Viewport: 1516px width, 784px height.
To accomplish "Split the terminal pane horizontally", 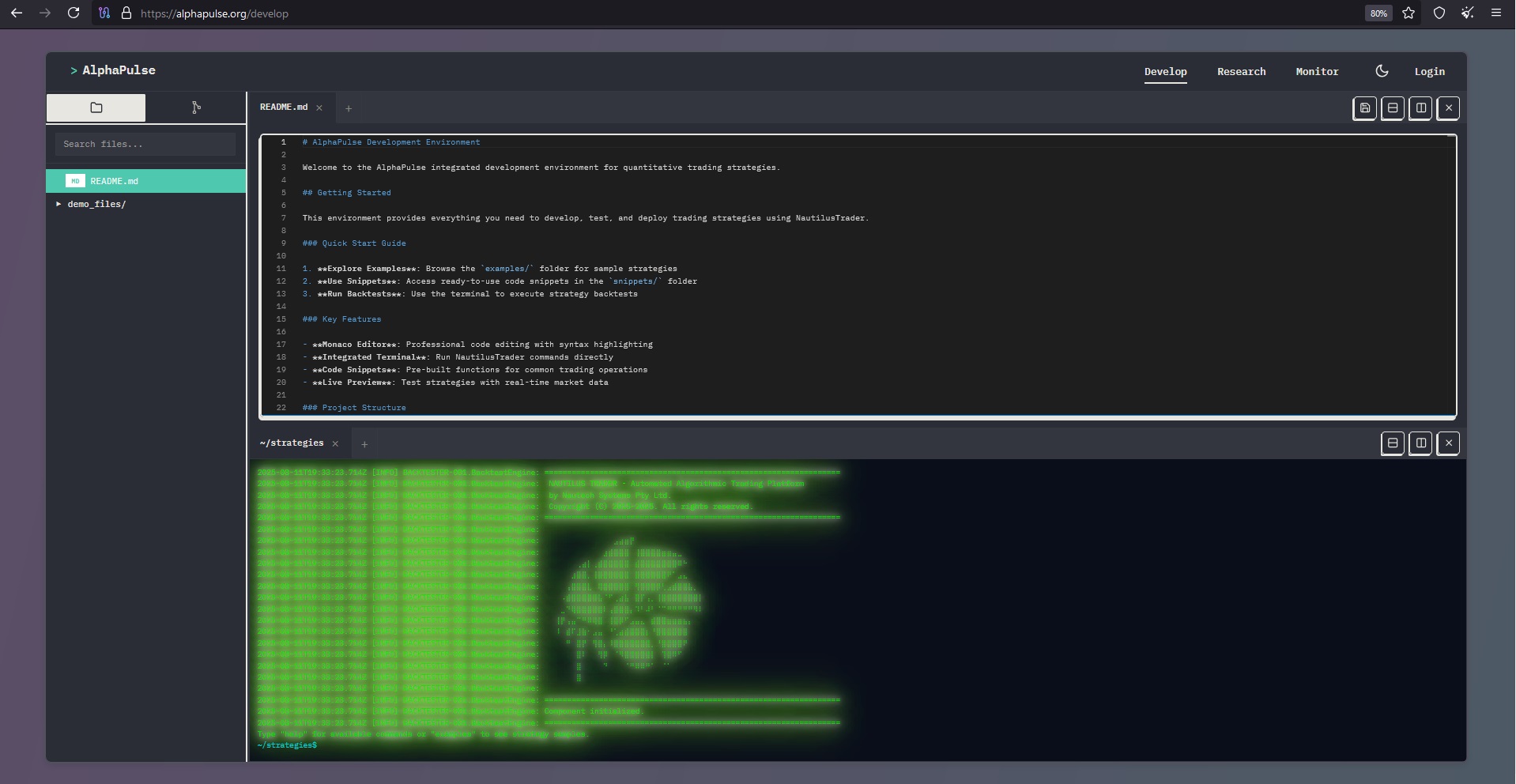I will (x=1393, y=443).
